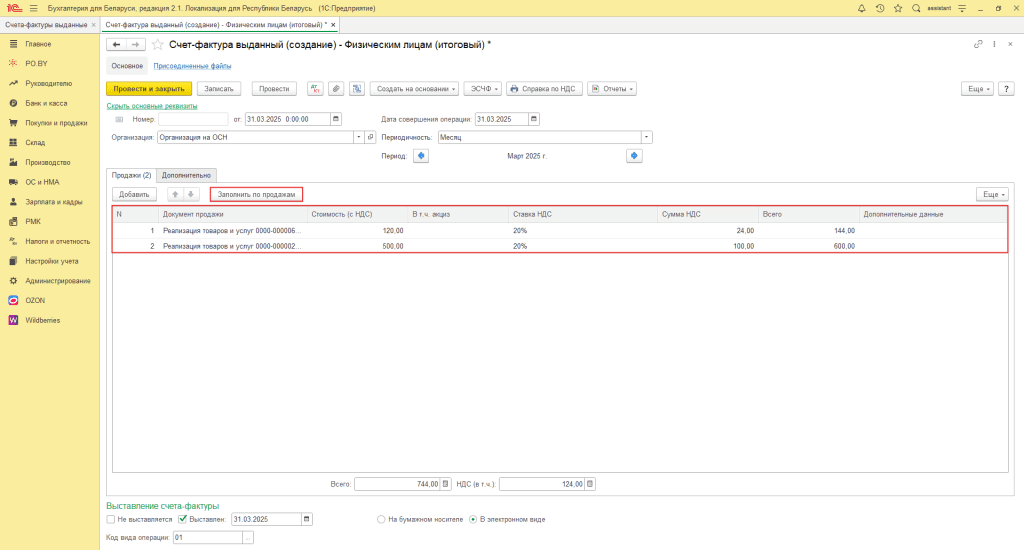This screenshot has height=550, width=1024.
Task: Click the search magnifier icon
Action: pos(916,8)
